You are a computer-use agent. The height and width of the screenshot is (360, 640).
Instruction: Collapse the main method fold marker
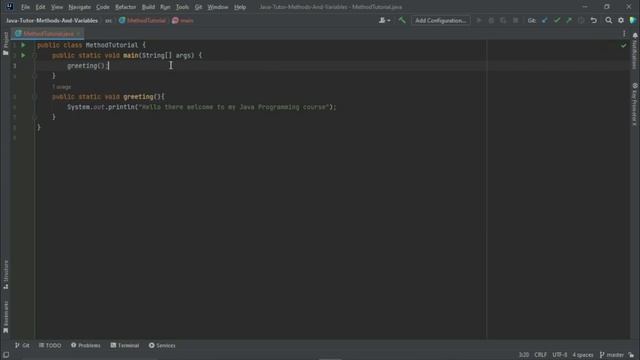35,56
